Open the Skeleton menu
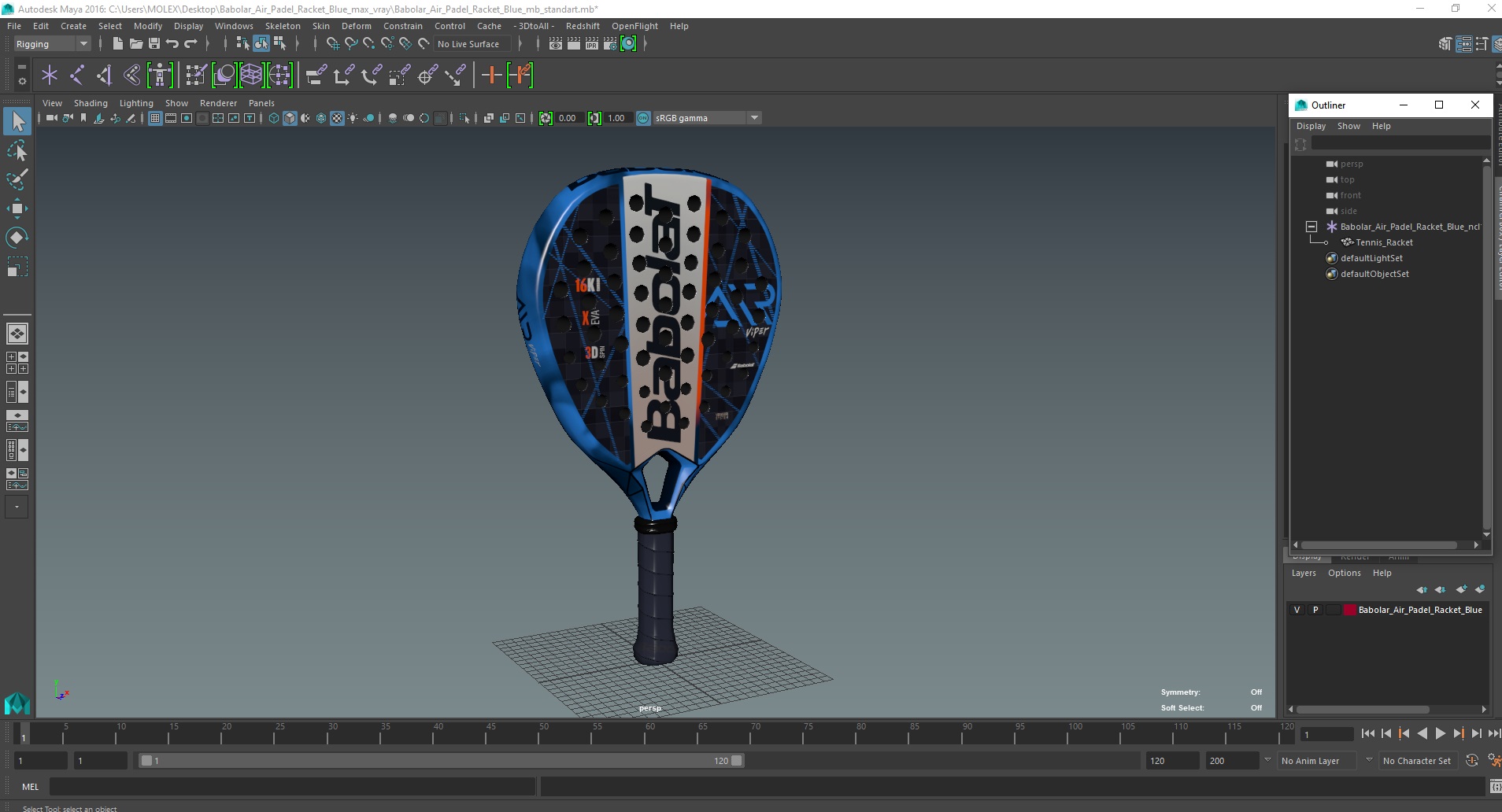 pyautogui.click(x=283, y=26)
